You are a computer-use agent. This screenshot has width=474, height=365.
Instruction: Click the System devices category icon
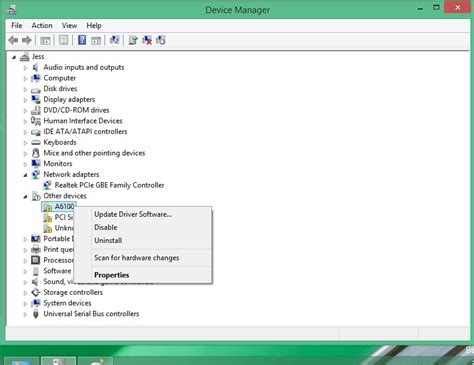[x=36, y=303]
